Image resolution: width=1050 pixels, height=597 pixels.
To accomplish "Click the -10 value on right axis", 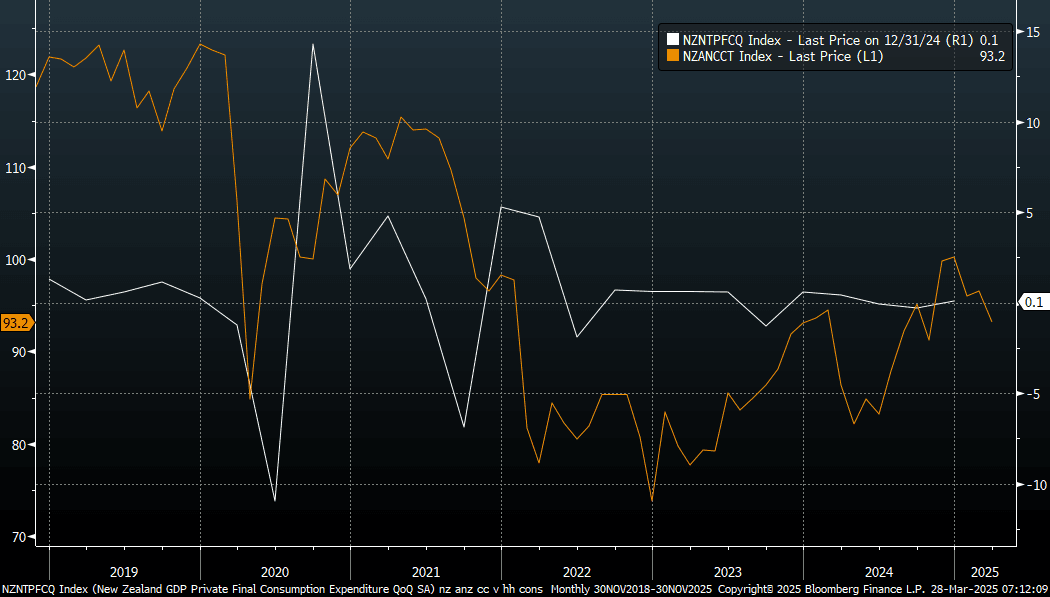I will 1033,485.
